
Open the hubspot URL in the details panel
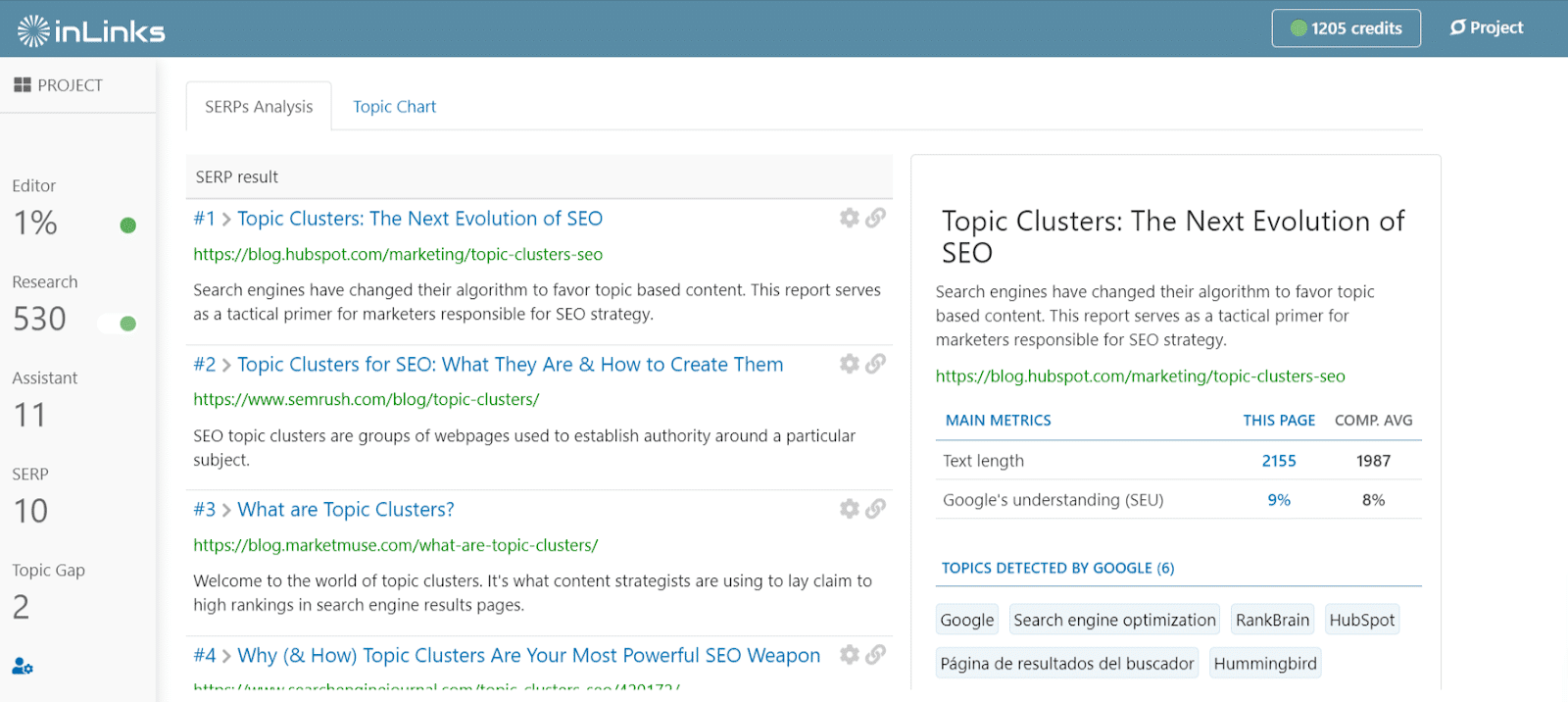tap(1141, 376)
